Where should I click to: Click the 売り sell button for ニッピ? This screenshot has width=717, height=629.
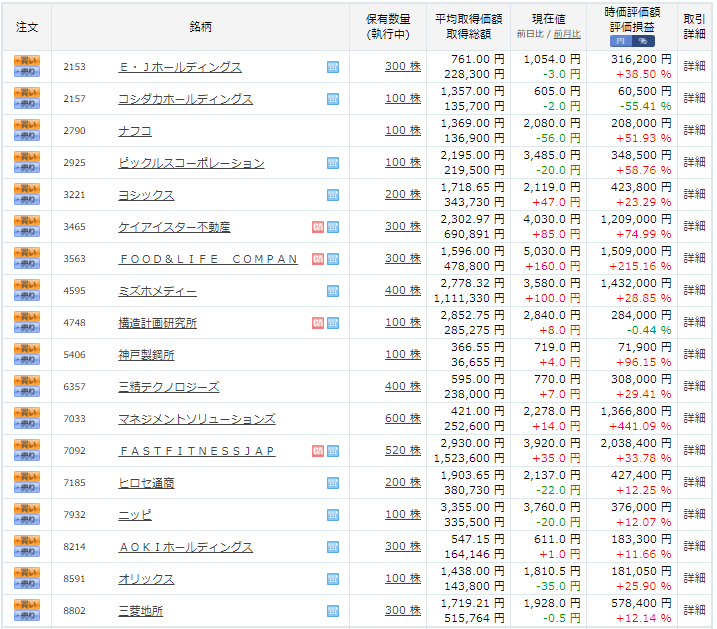tap(27, 520)
